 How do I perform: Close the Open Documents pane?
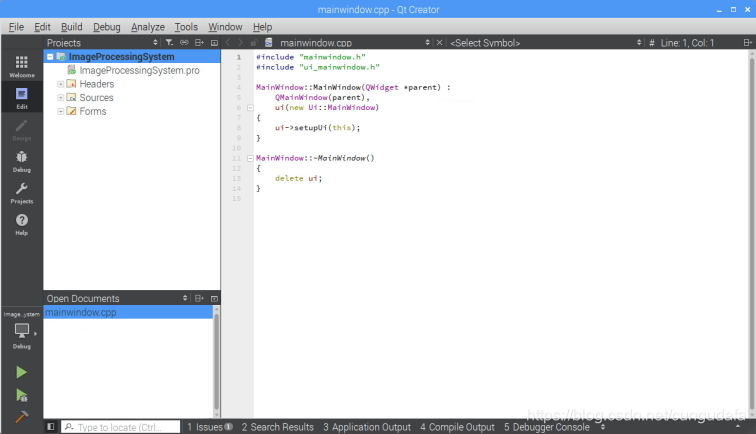click(214, 298)
